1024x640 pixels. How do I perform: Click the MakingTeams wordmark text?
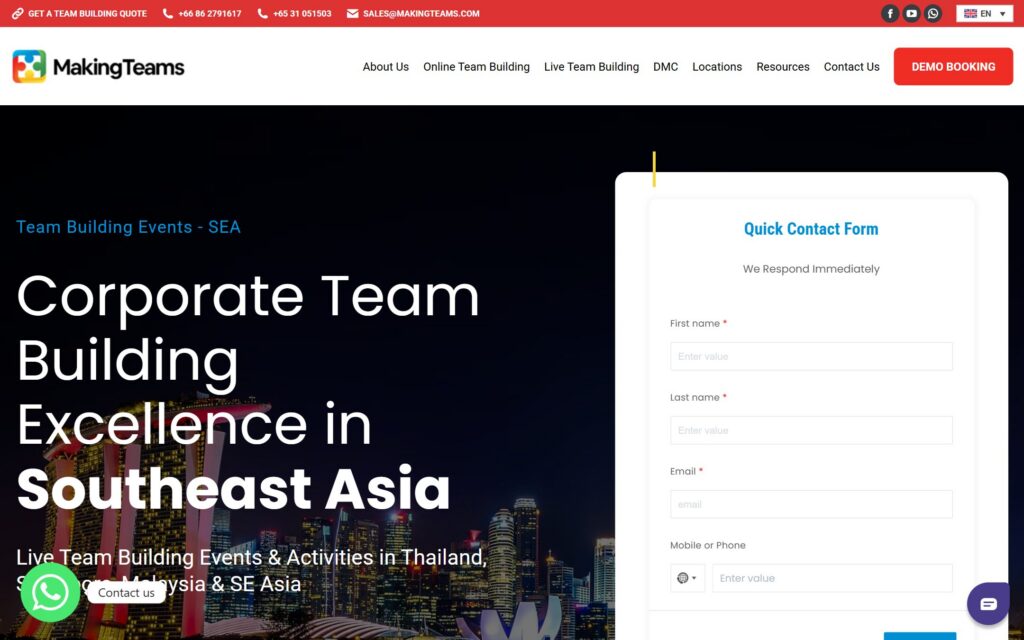point(119,67)
